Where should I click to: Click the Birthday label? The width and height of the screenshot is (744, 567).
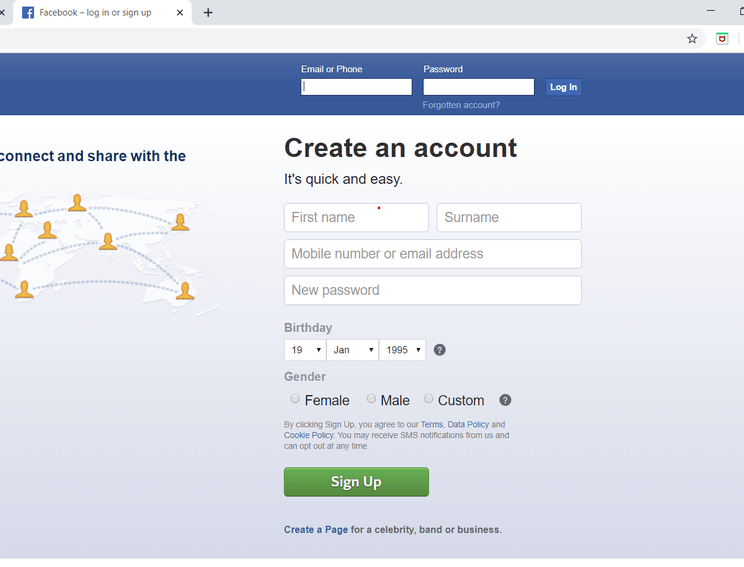pos(308,328)
